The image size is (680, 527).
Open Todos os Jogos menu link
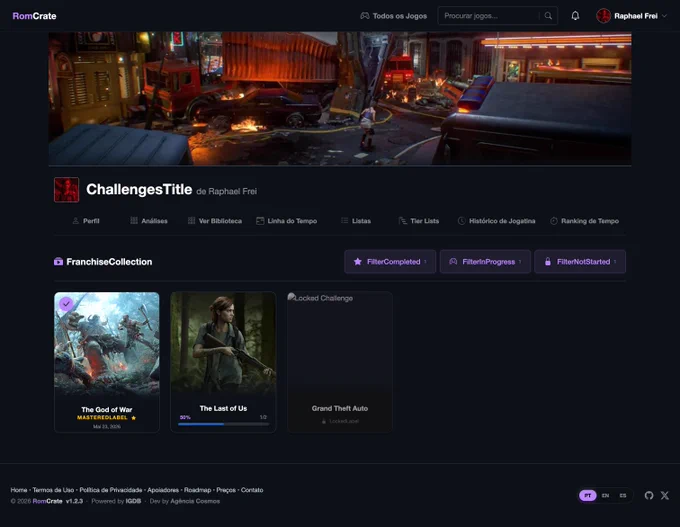[394, 16]
